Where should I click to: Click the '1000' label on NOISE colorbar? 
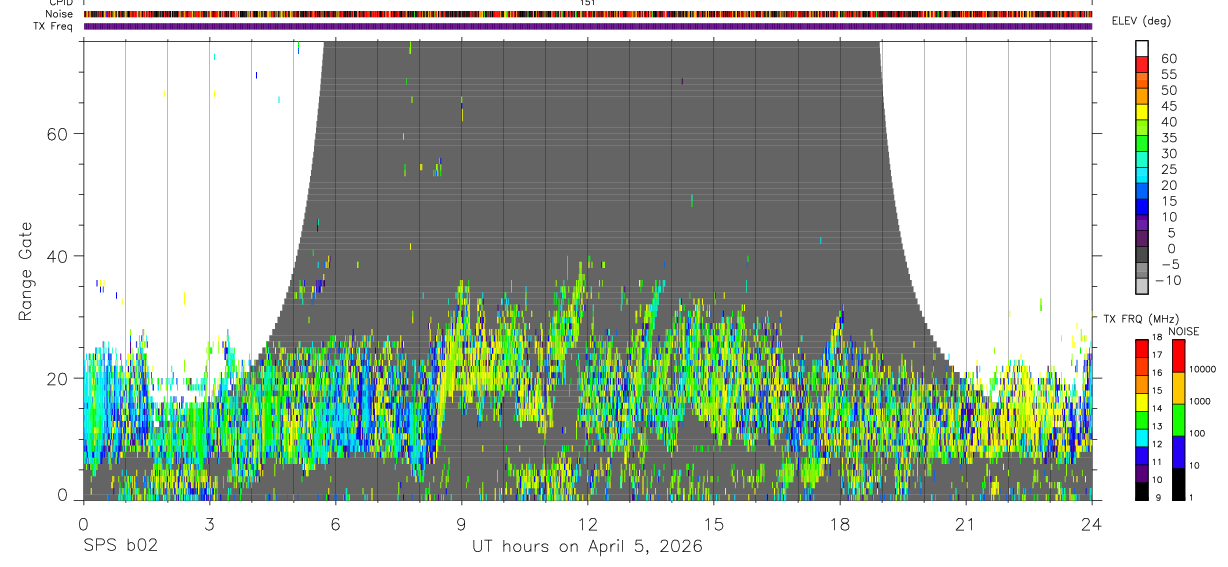pyautogui.click(x=1201, y=401)
